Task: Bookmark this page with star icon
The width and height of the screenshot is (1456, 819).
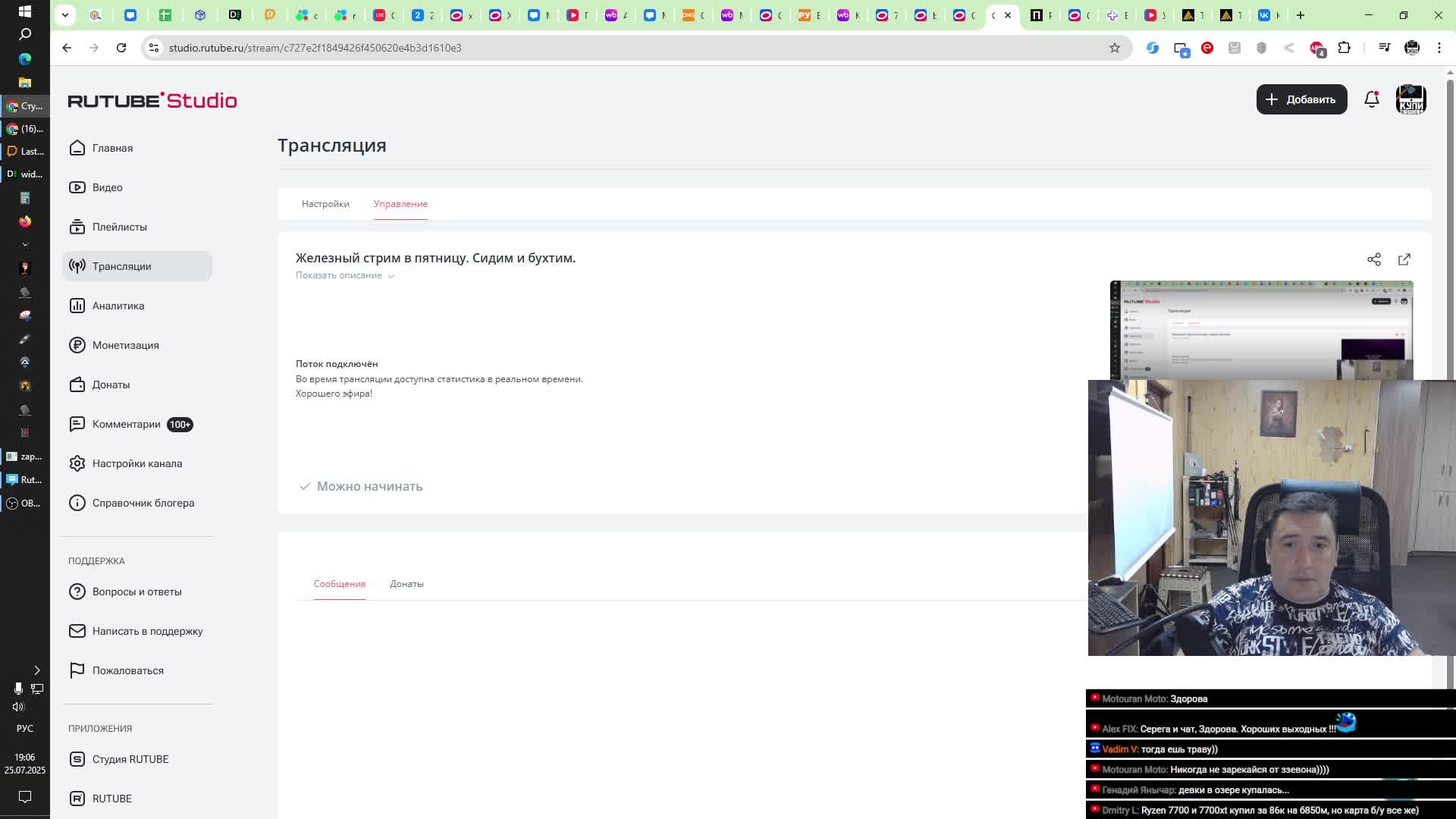Action: click(x=1114, y=48)
